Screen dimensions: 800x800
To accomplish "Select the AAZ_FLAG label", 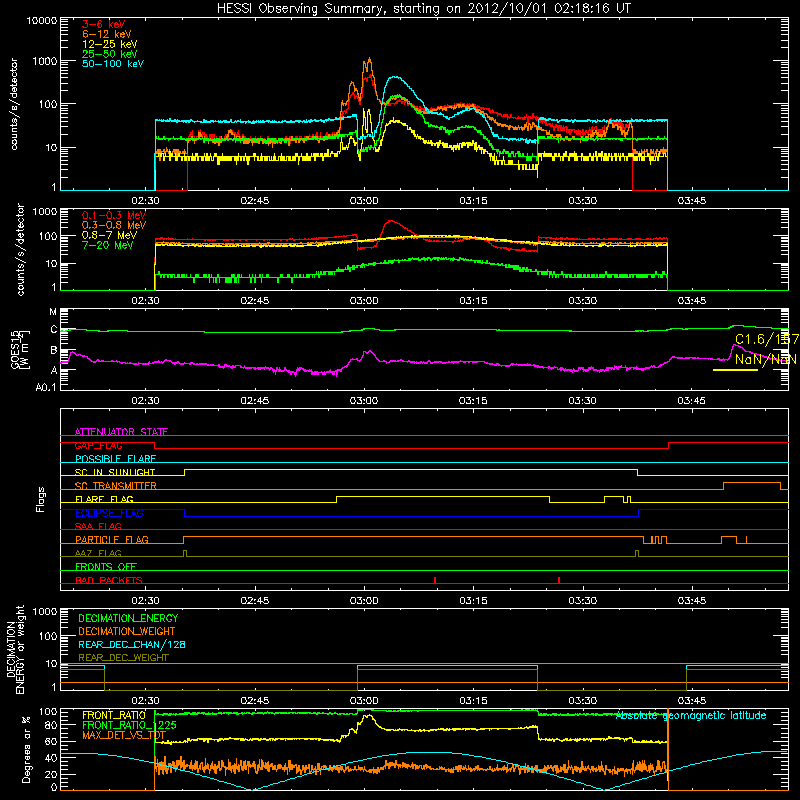I will 98,553.
